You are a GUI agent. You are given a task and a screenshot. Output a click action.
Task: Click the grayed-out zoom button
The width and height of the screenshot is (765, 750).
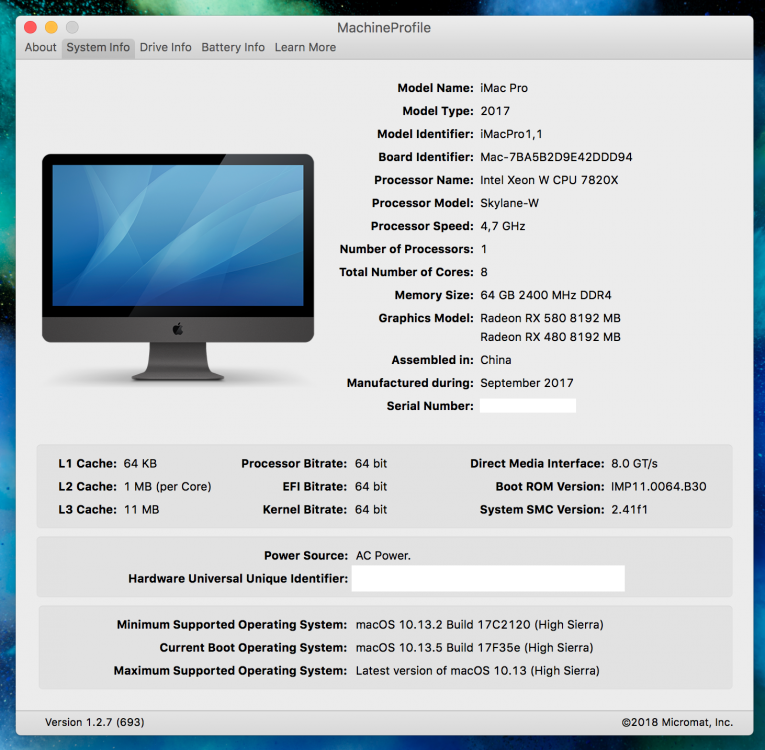(72, 27)
